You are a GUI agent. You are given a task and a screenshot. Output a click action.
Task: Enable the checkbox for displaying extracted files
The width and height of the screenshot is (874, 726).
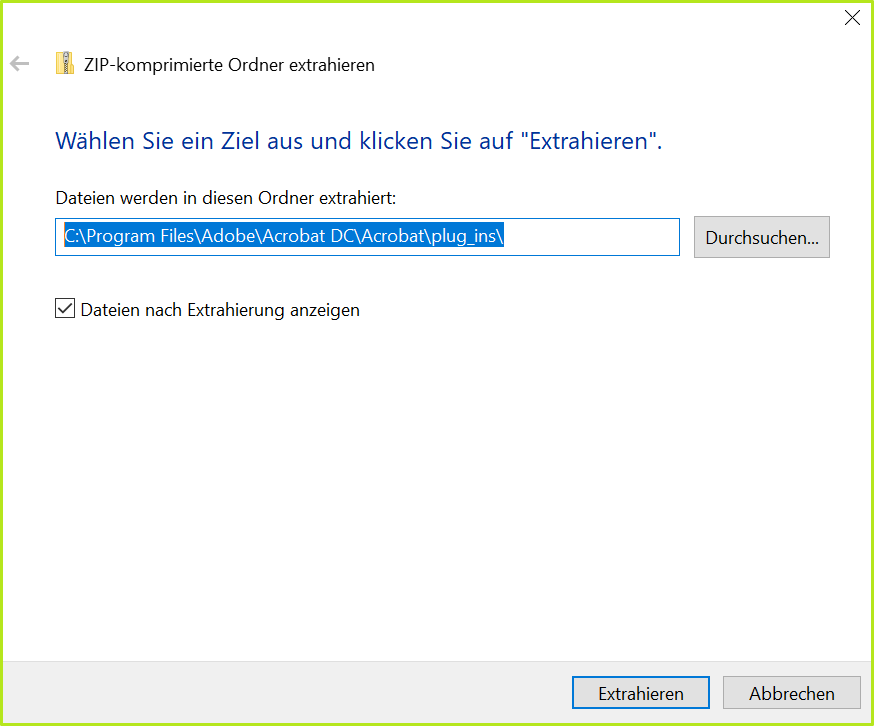(x=65, y=308)
